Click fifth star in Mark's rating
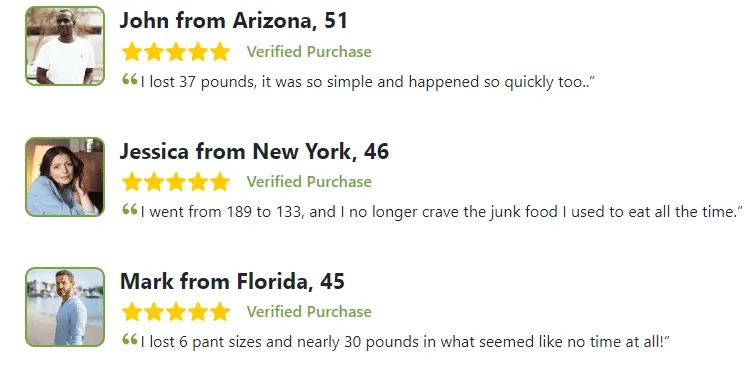The width and height of the screenshot is (753, 366). (x=220, y=312)
